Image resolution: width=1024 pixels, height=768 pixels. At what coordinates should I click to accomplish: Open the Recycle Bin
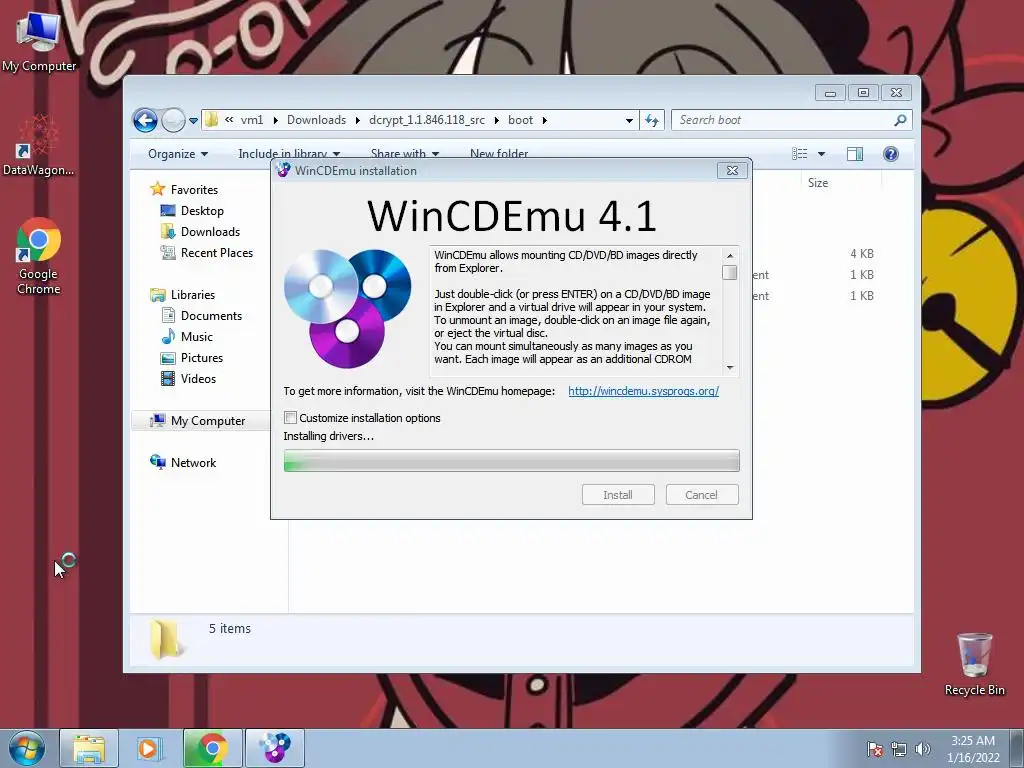[x=974, y=664]
